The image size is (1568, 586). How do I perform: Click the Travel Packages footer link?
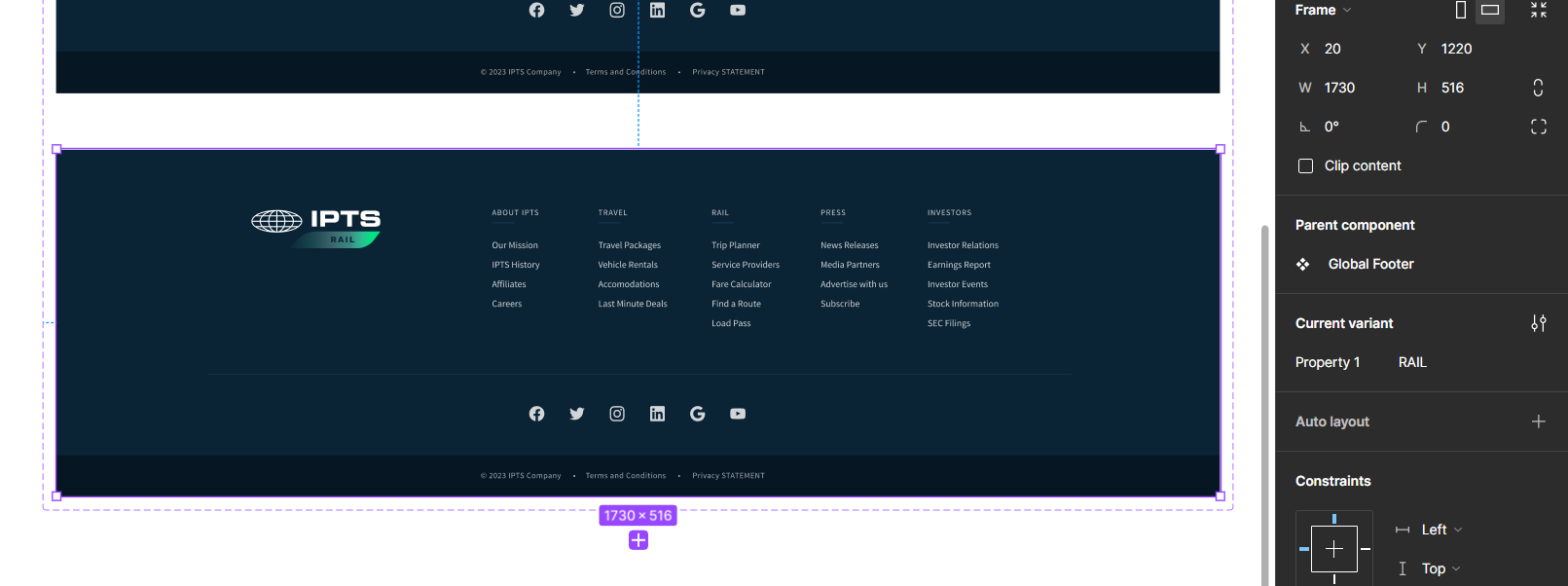630,245
